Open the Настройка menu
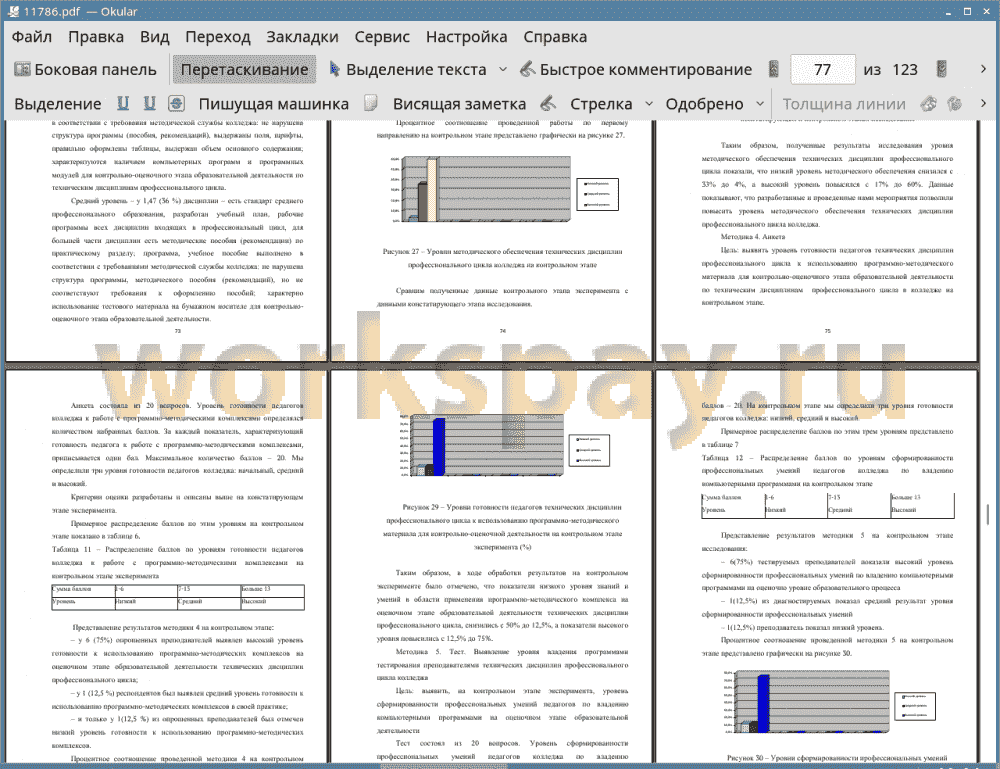 tap(467, 37)
